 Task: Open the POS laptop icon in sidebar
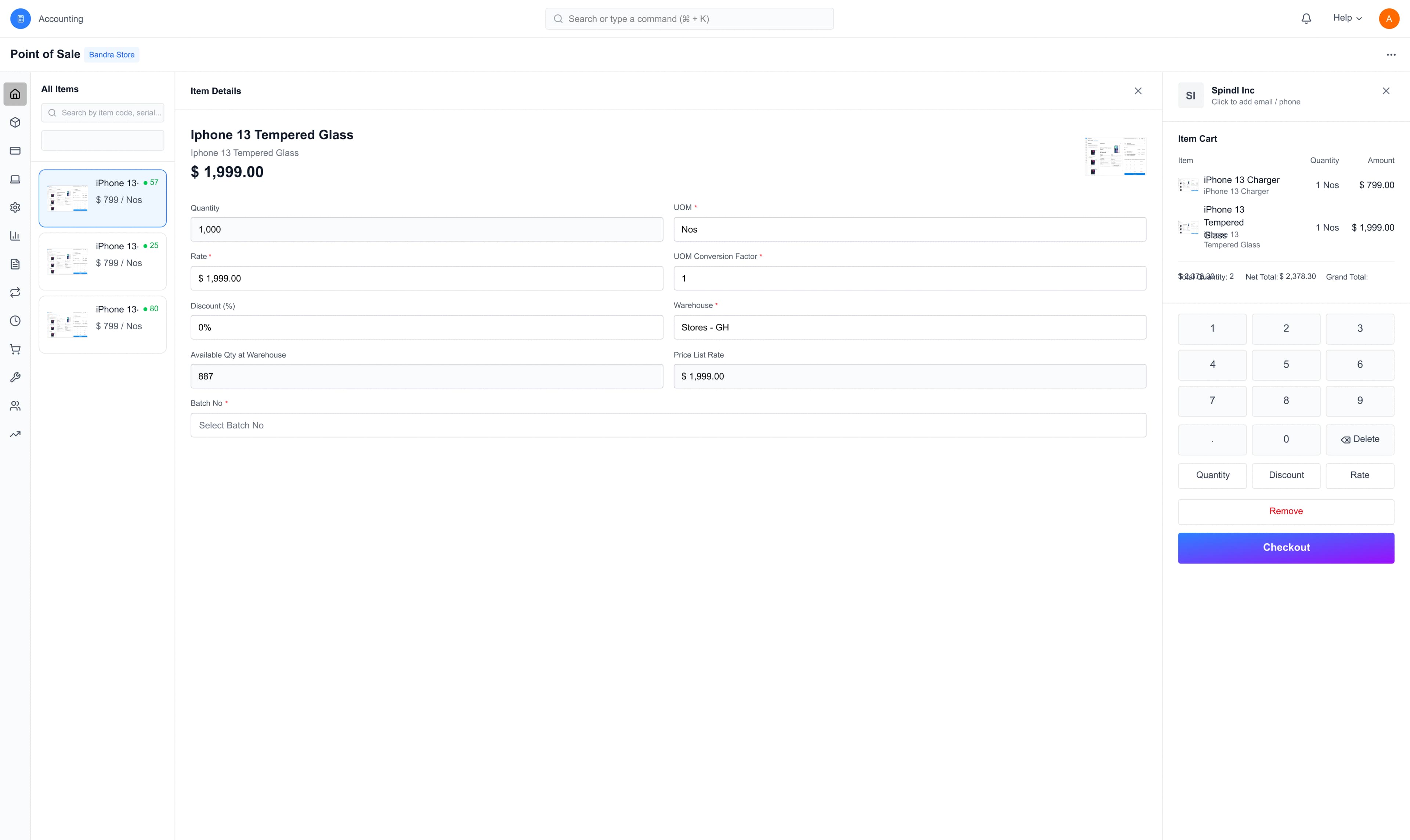click(15, 179)
